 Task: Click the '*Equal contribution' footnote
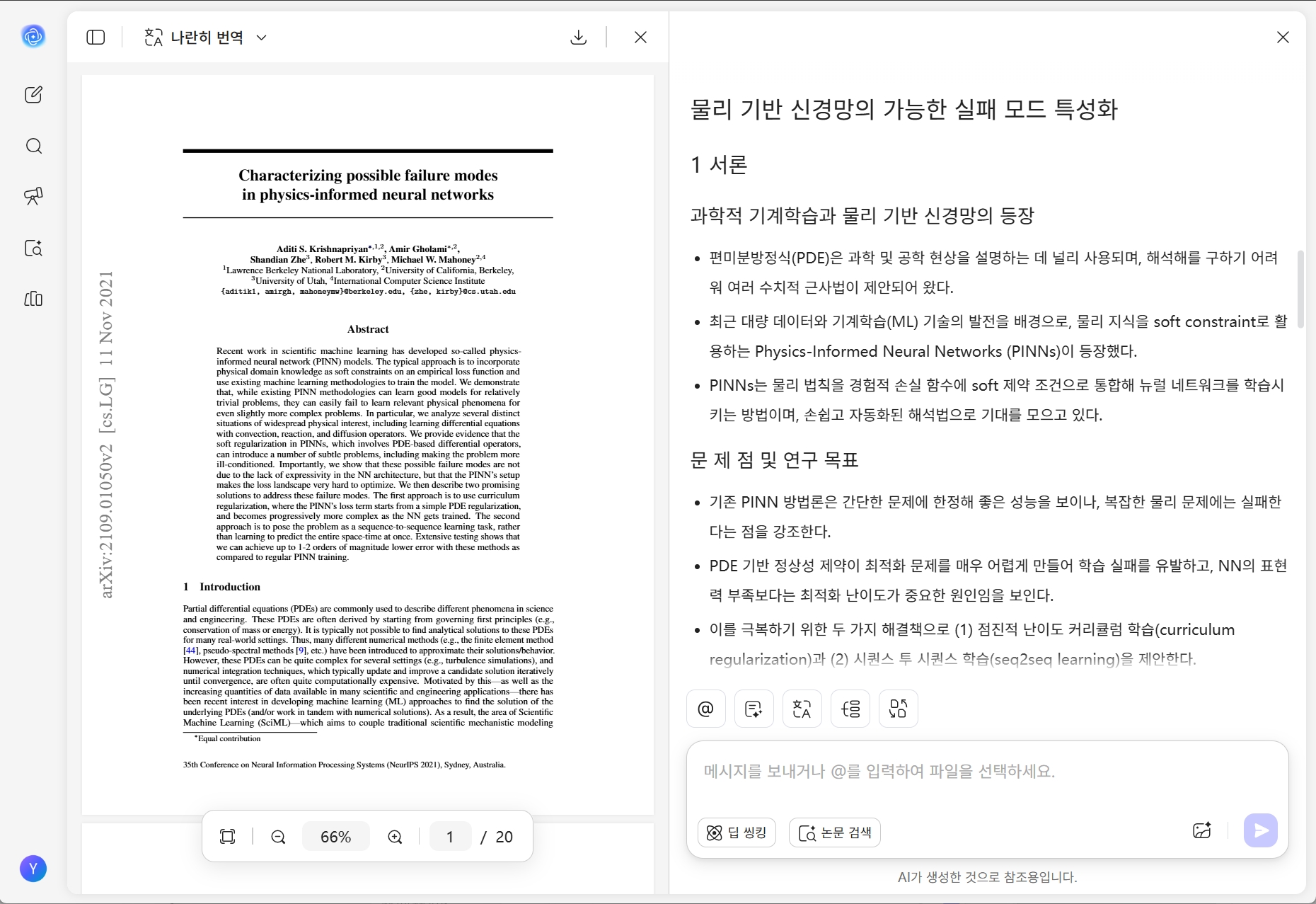tap(228, 738)
